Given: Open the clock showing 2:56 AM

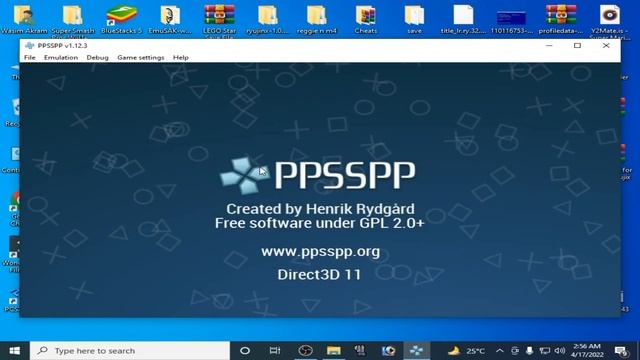Looking at the screenshot, I should (587, 351).
